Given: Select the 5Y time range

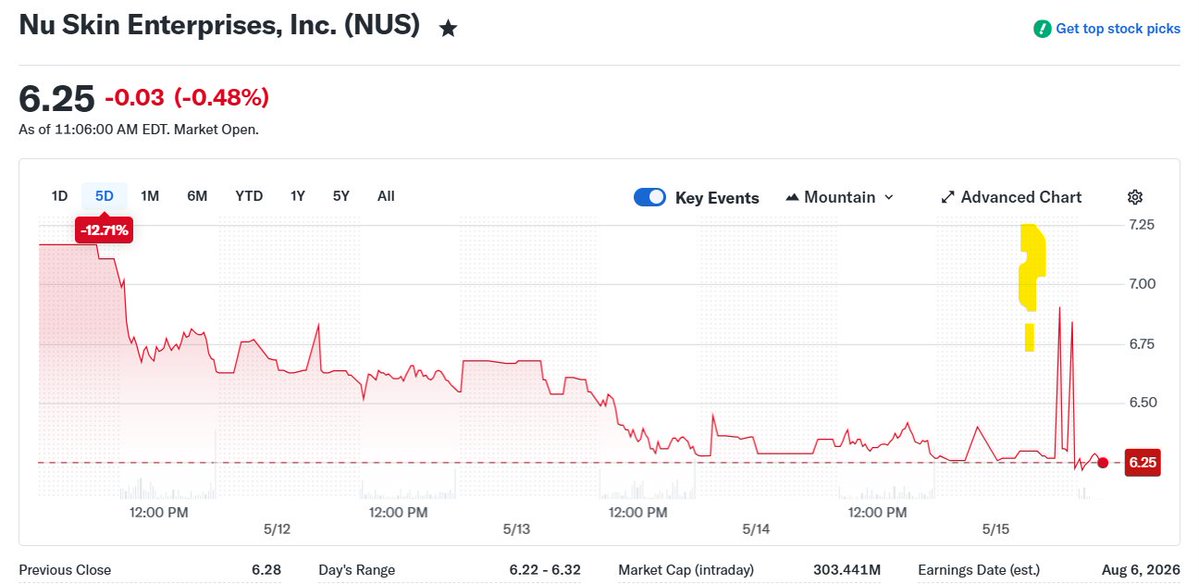Looking at the screenshot, I should [341, 196].
